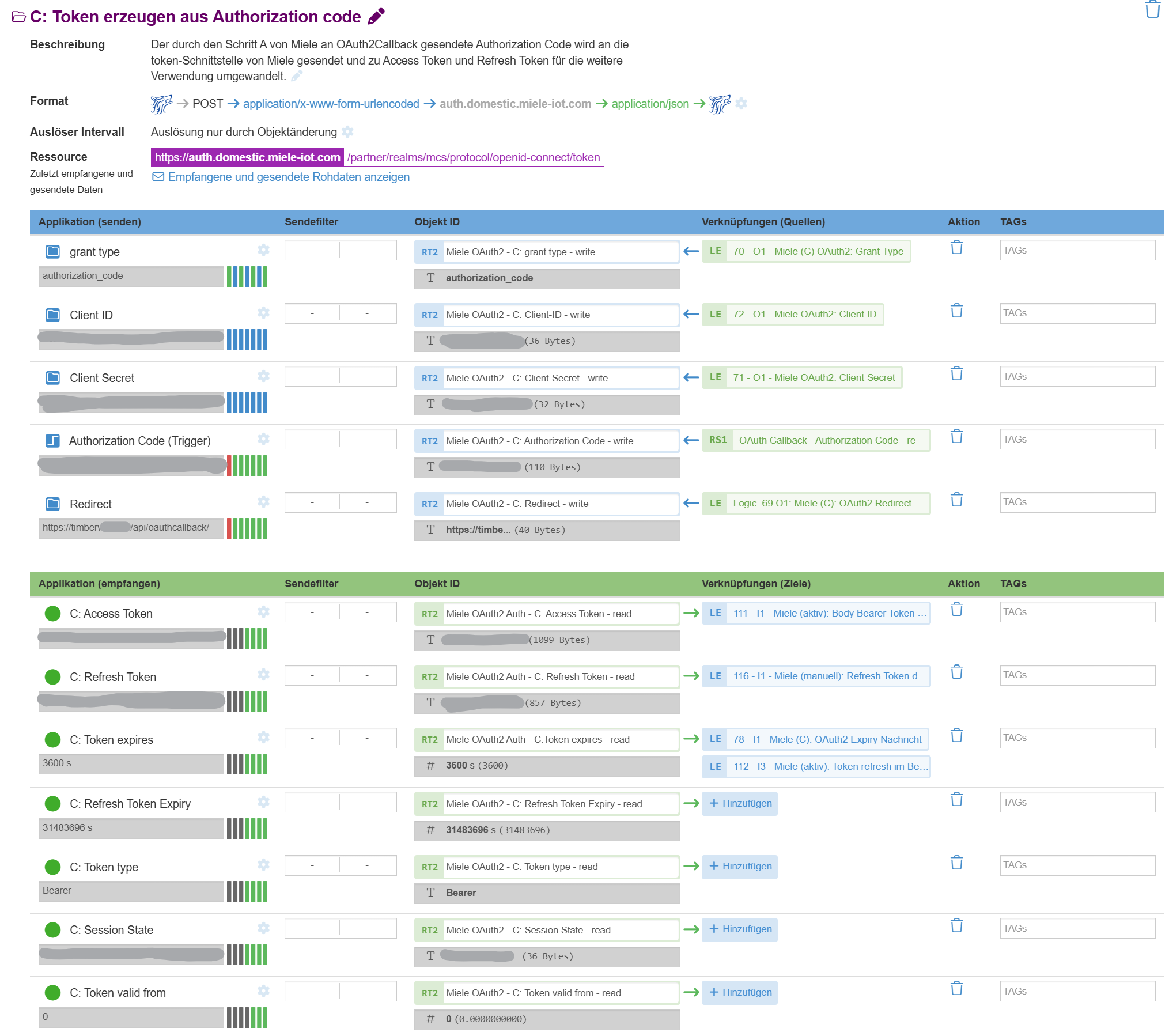Click the Hinzufügen button for the Session State row
Viewport: 1169px width, 1036px height.
click(x=739, y=929)
